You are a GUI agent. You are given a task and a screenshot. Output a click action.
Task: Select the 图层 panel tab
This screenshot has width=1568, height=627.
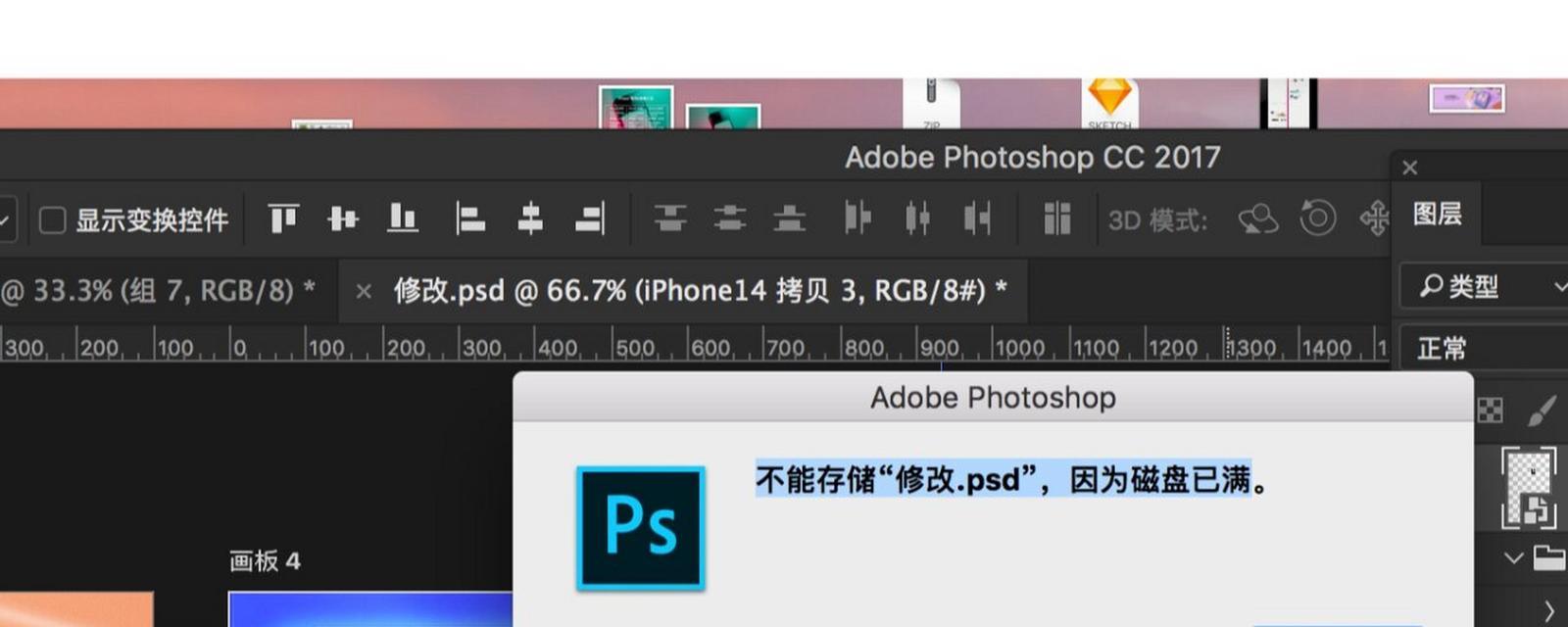[x=1438, y=214]
